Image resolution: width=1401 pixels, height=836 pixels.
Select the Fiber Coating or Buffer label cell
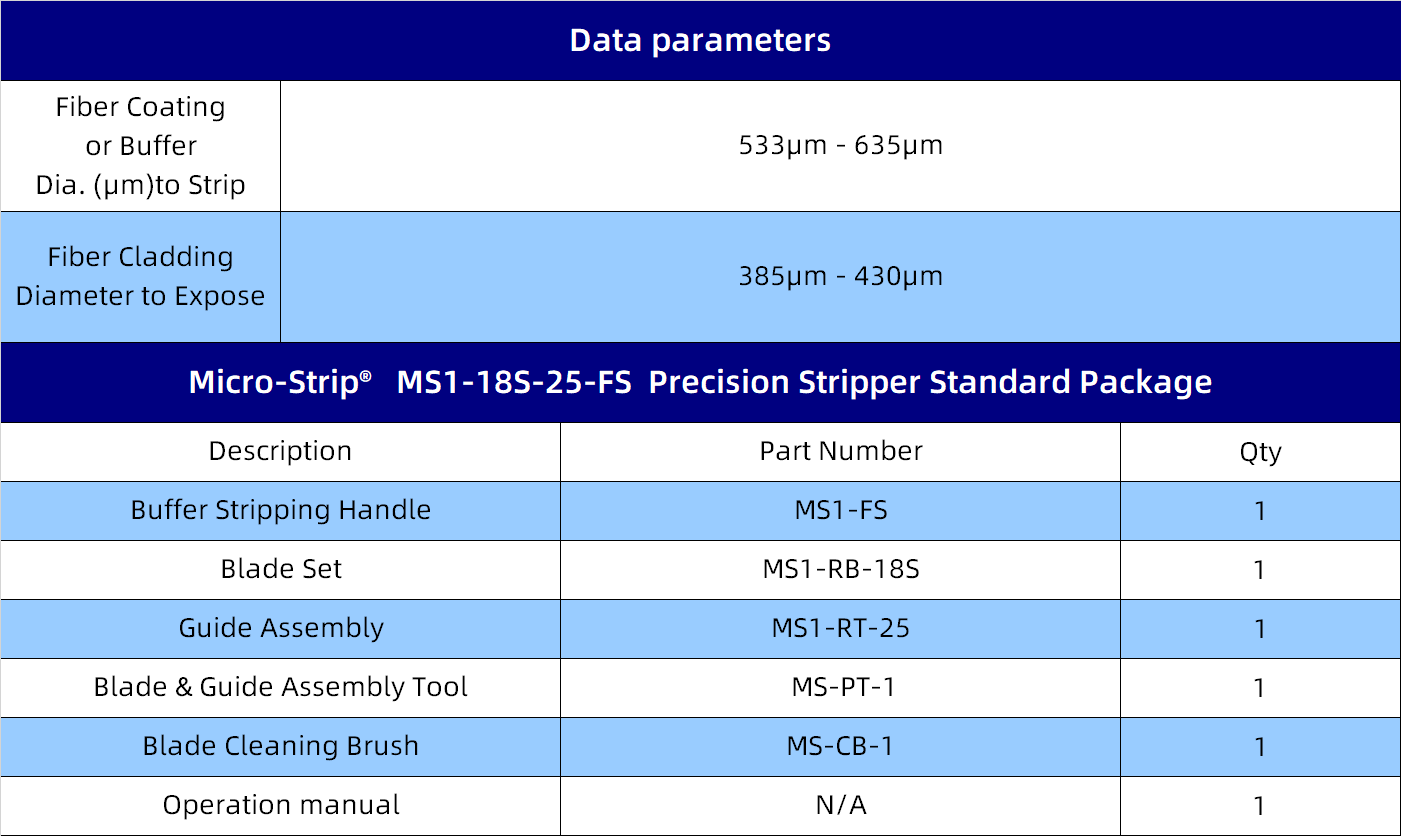pyautogui.click(x=141, y=146)
